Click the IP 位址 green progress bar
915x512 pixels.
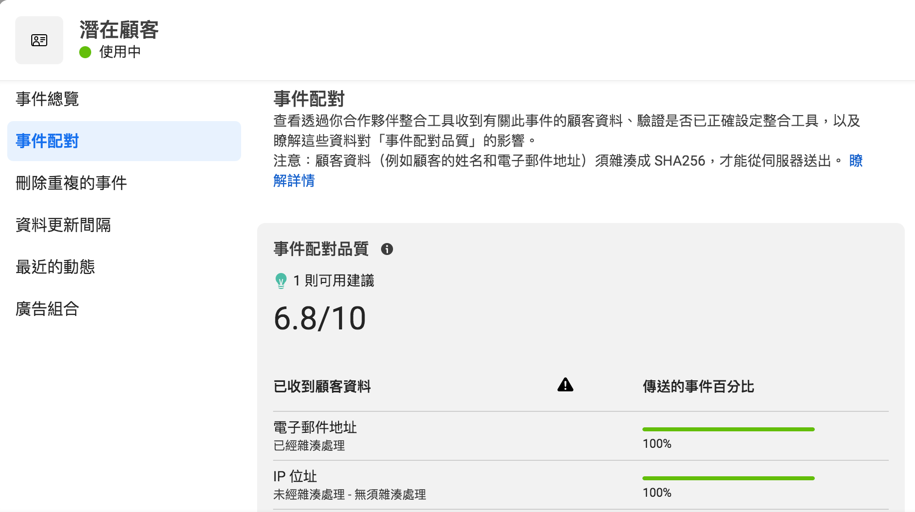tap(728, 478)
